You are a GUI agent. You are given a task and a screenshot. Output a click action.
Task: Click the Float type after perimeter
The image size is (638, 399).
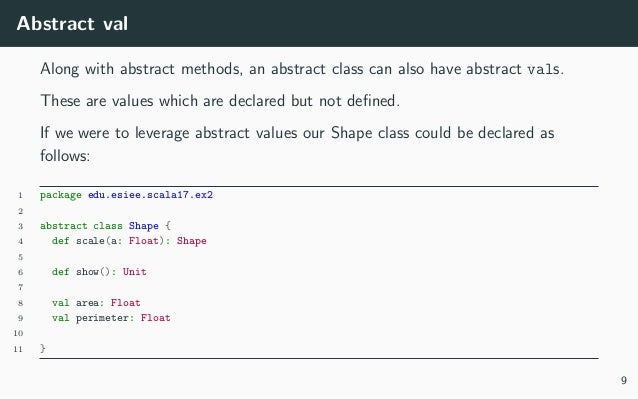coord(155,318)
